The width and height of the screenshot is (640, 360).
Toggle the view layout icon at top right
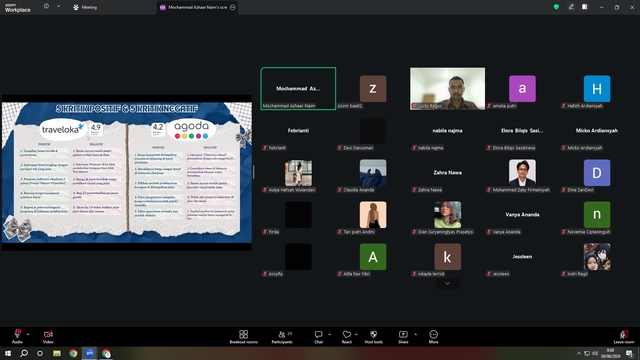pos(585,7)
